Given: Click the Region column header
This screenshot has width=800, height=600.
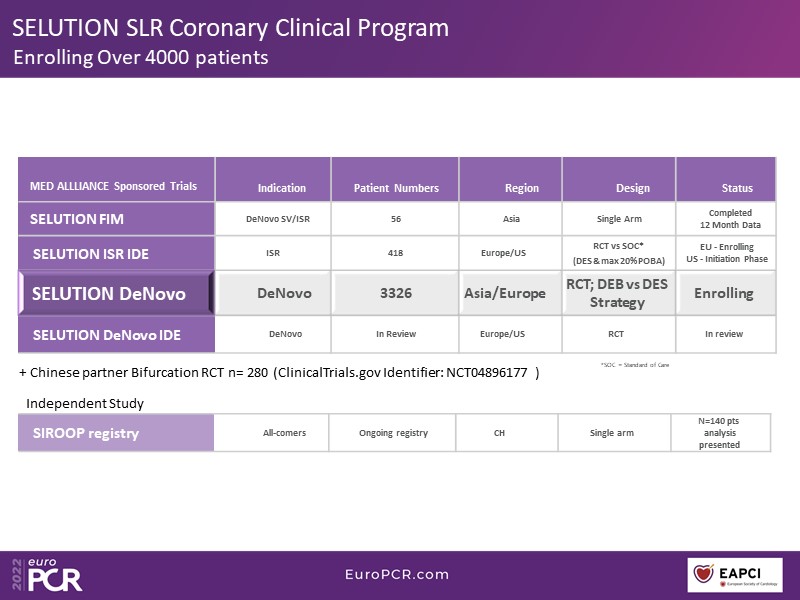Looking at the screenshot, I should (x=521, y=188).
